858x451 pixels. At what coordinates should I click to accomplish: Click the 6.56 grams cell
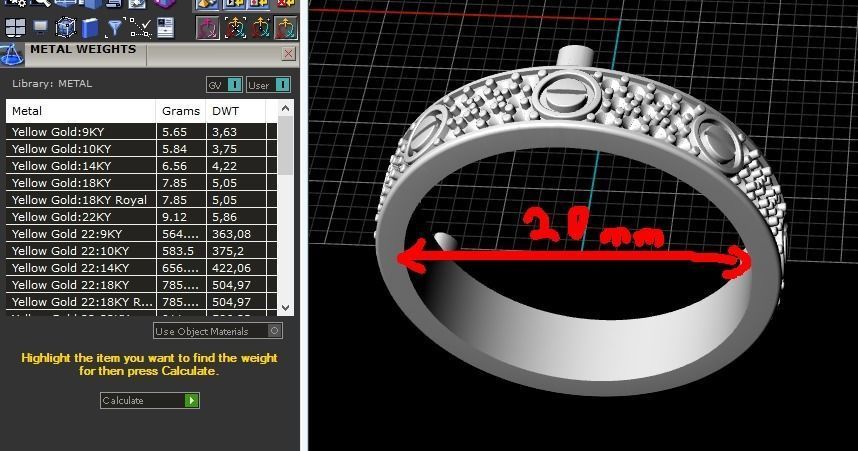pyautogui.click(x=181, y=166)
